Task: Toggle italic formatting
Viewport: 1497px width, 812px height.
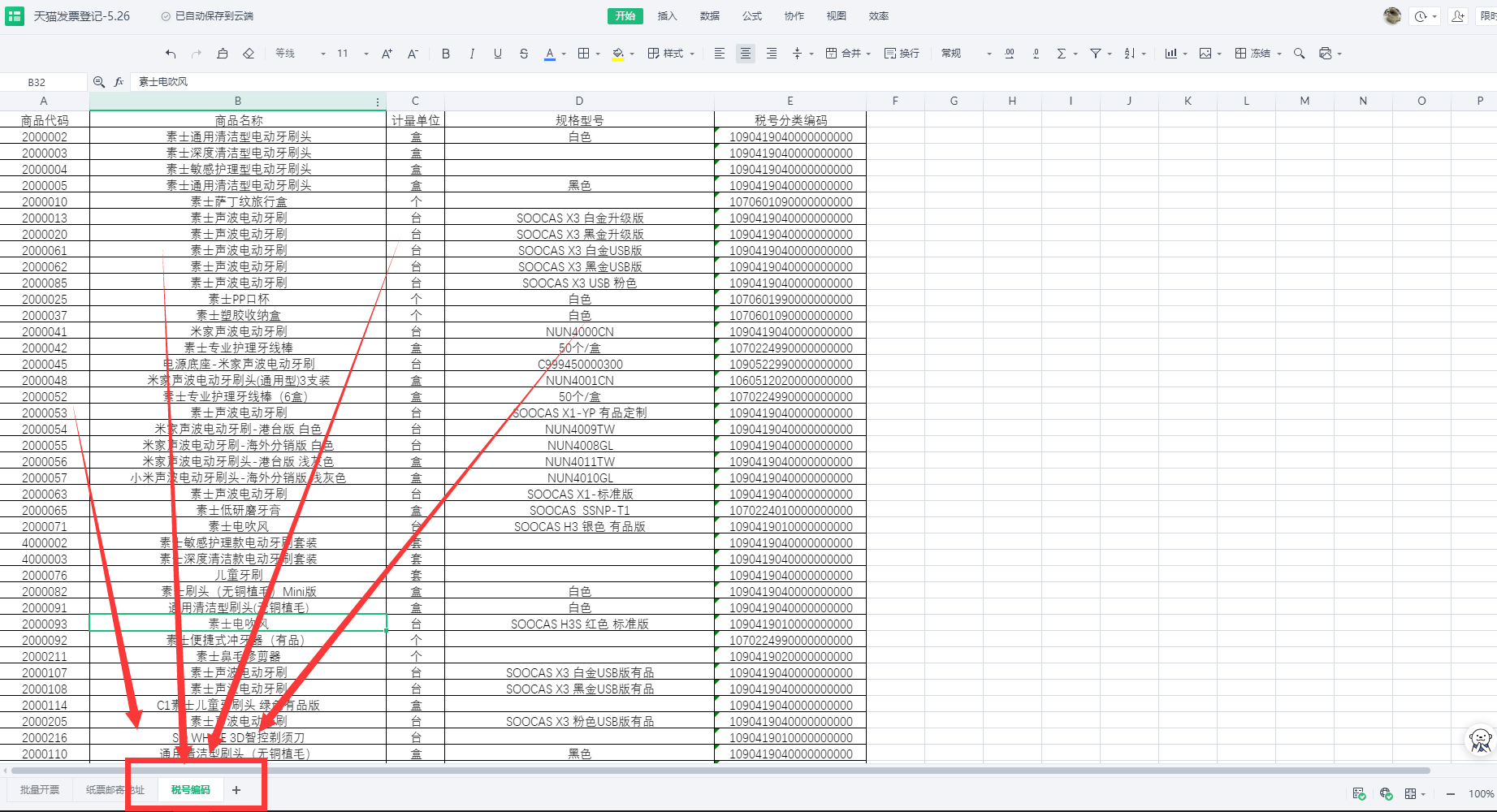Action: 472,54
